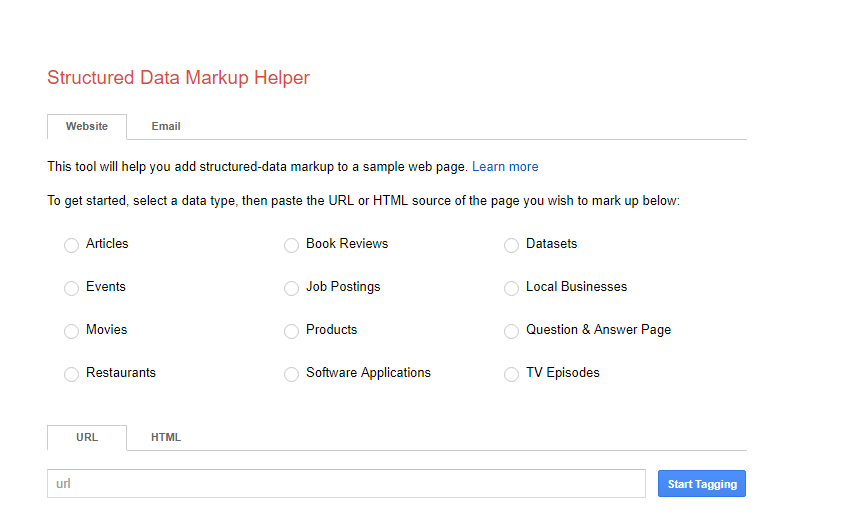Switch to the HTML source tab
The height and width of the screenshot is (516, 846).
[166, 437]
